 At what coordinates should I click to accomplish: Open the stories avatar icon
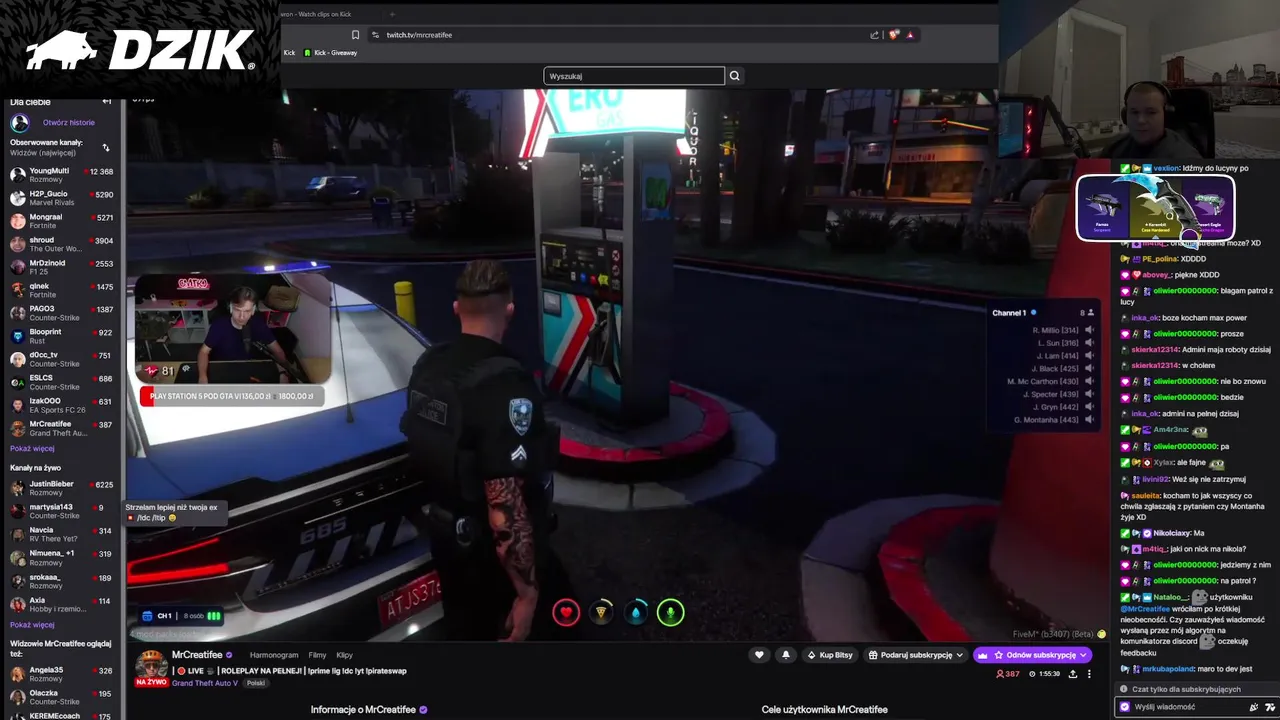[20, 123]
